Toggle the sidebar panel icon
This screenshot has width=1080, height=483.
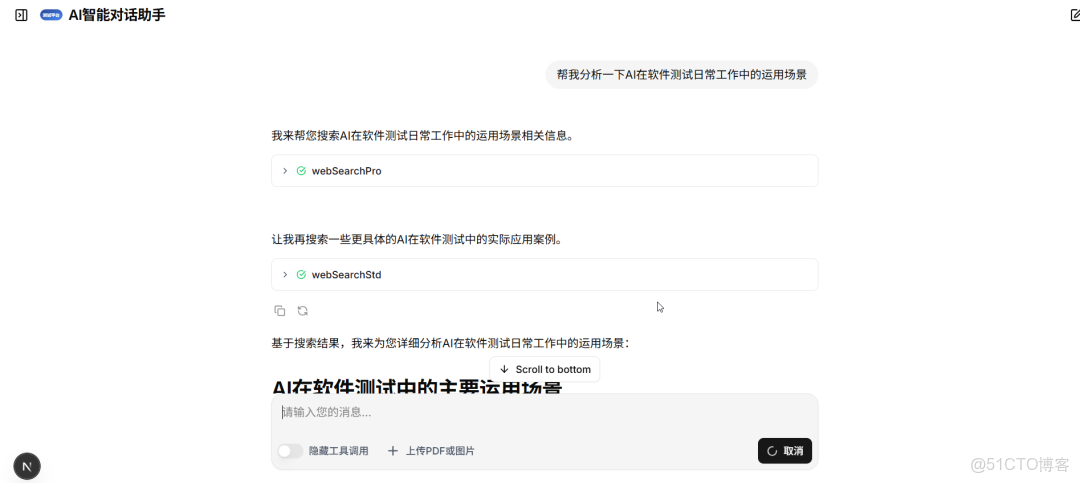21,15
